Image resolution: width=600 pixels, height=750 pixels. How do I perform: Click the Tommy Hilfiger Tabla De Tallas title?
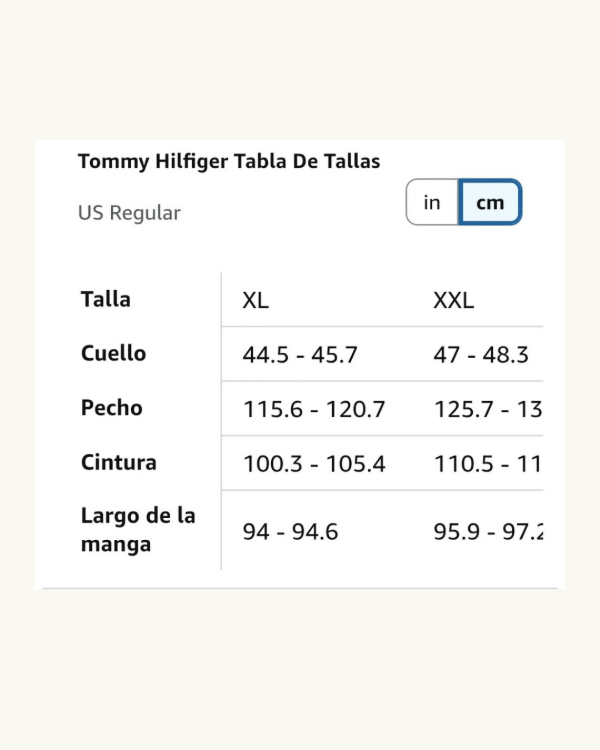click(229, 161)
